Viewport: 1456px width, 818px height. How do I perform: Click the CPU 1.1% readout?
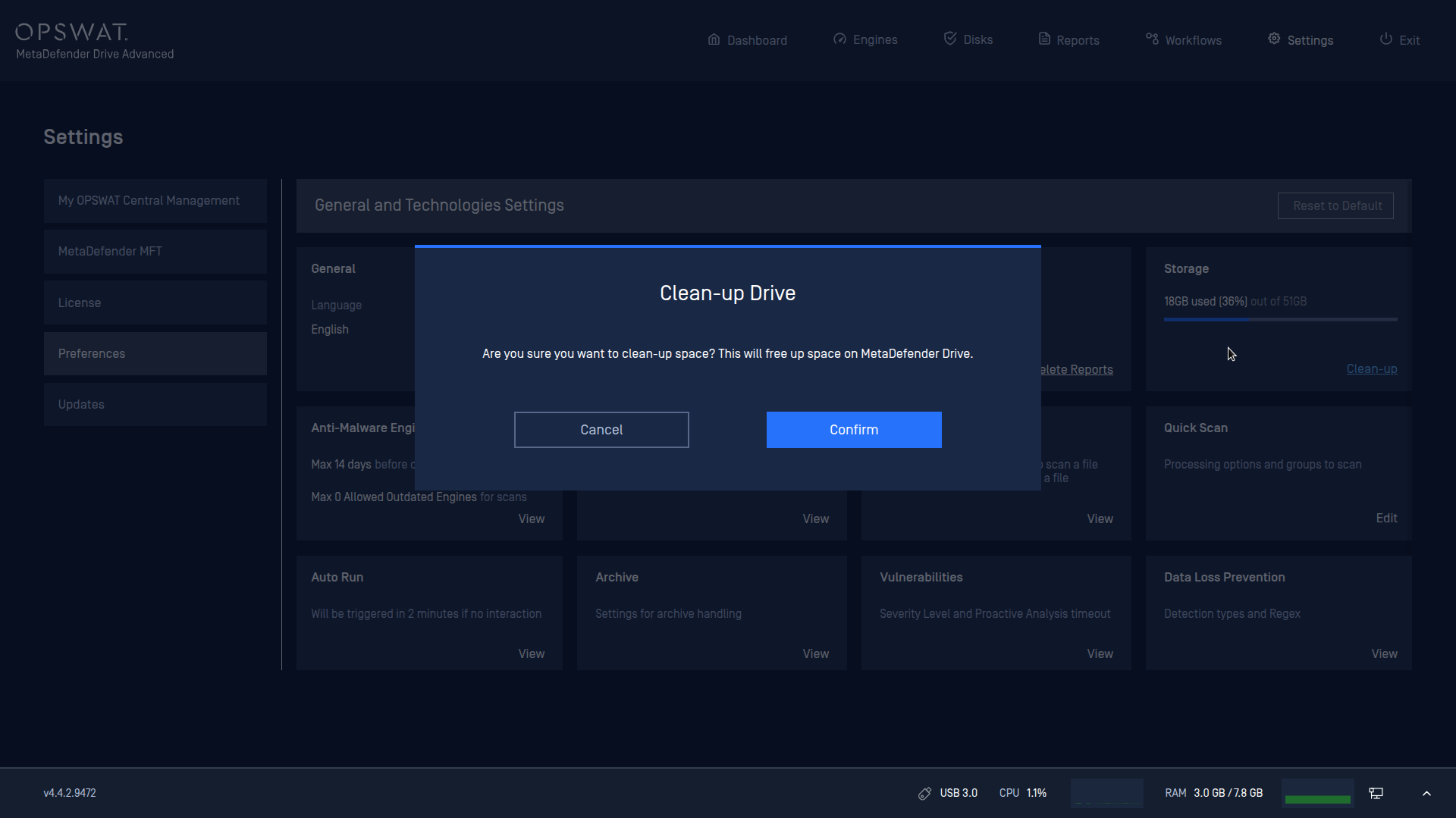(x=1023, y=793)
